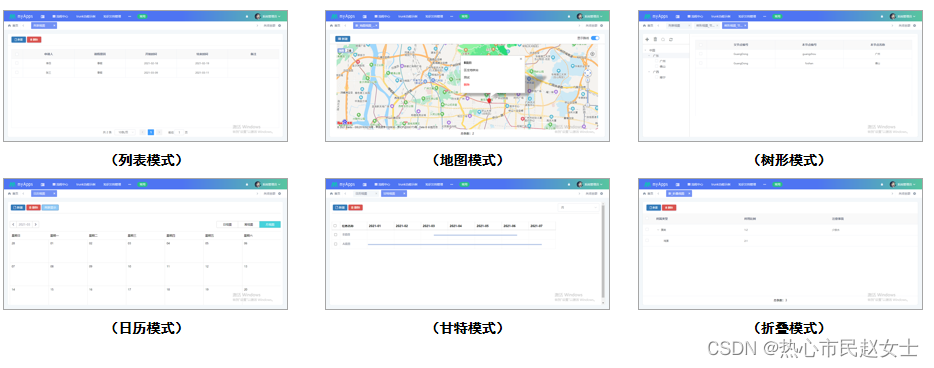Collapse the first row expander in 折叠模式
The height and width of the screenshot is (368, 934).
click(657, 230)
